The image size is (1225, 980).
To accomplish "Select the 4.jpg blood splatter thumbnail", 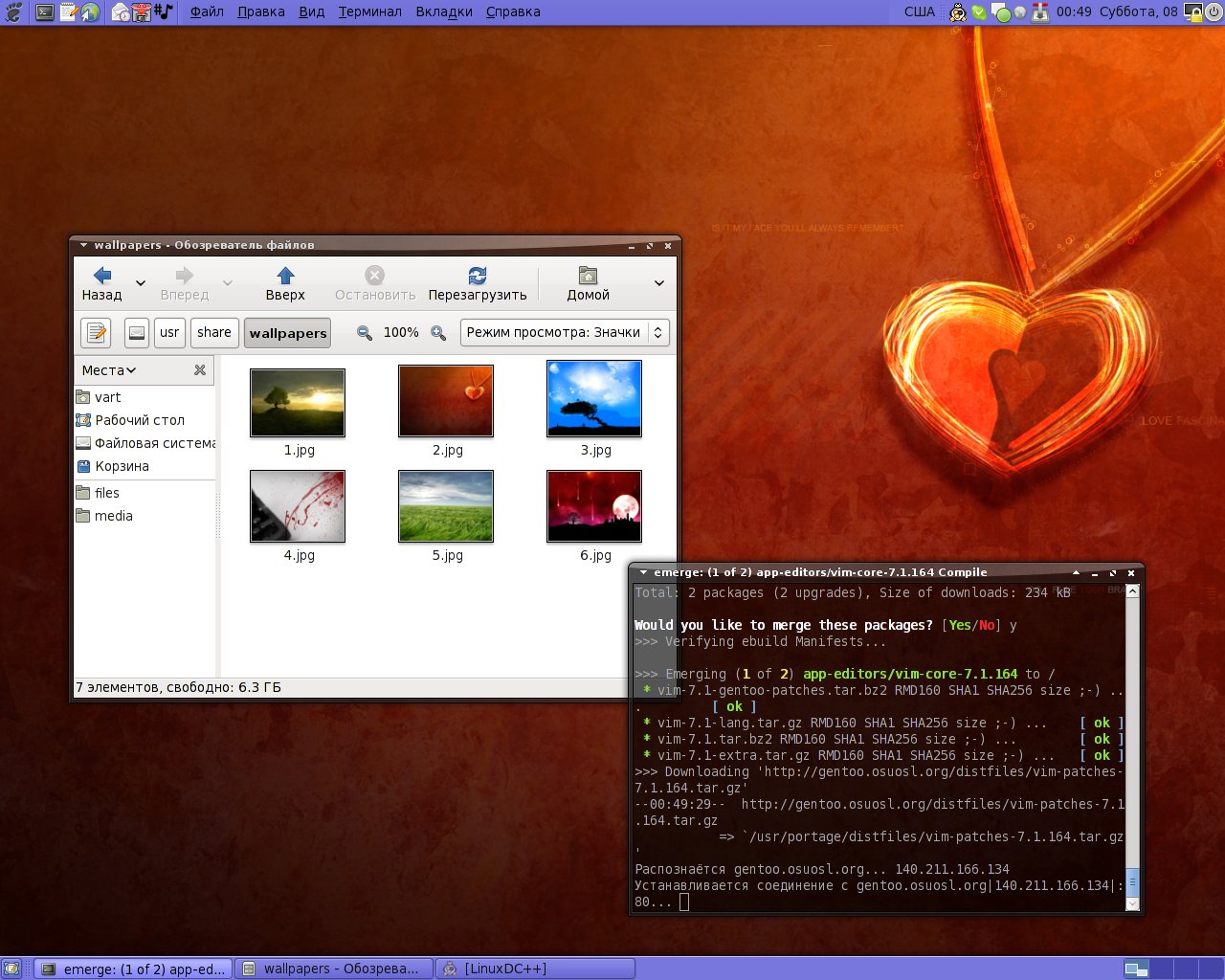I will point(298,506).
